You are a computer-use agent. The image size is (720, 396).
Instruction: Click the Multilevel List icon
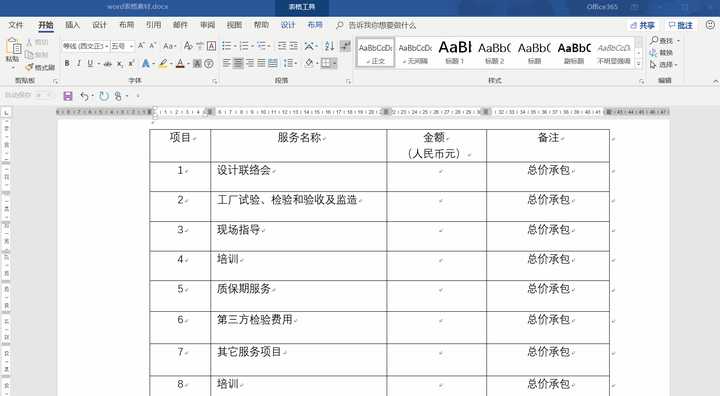[262, 46]
